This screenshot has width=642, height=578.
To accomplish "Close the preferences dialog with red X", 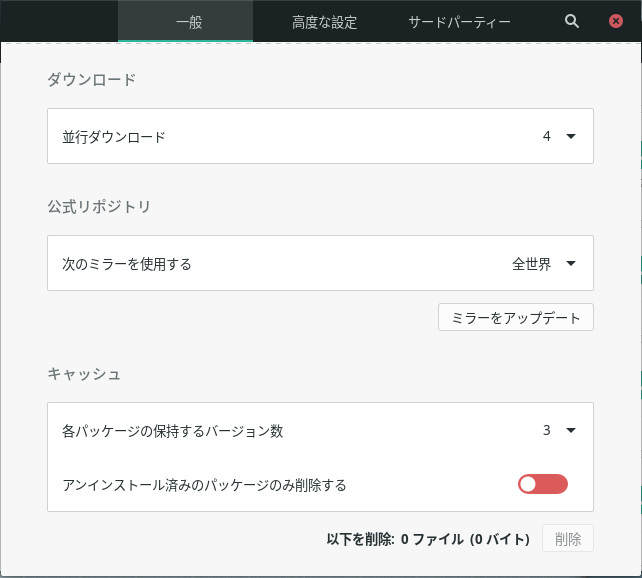I will (x=616, y=21).
